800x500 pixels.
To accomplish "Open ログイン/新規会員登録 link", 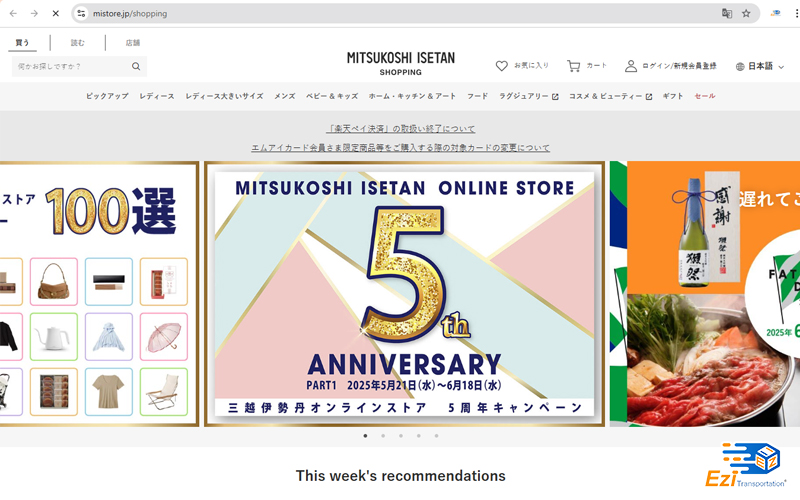I will [679, 66].
